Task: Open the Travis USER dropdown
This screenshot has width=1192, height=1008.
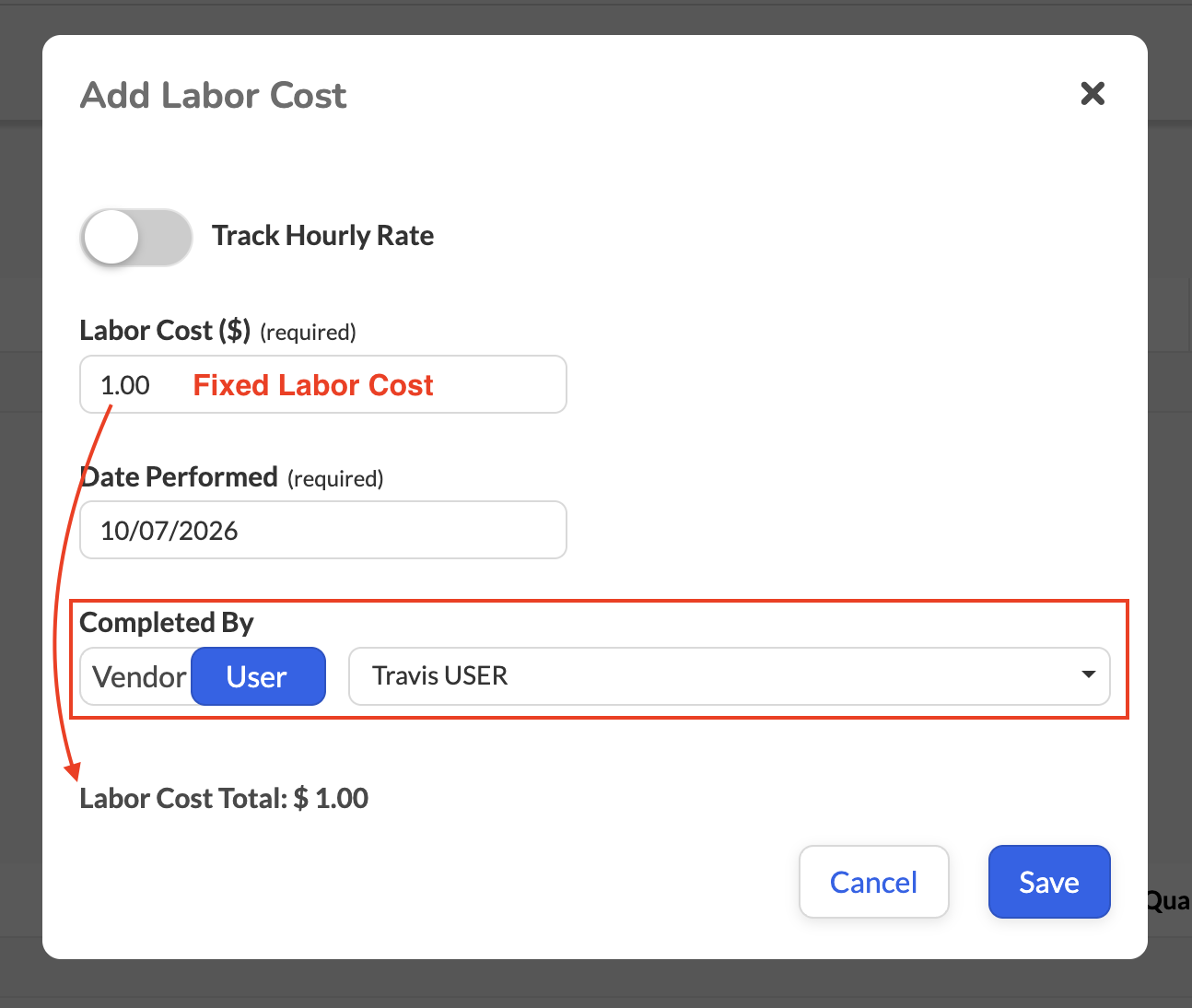Action: [x=730, y=675]
